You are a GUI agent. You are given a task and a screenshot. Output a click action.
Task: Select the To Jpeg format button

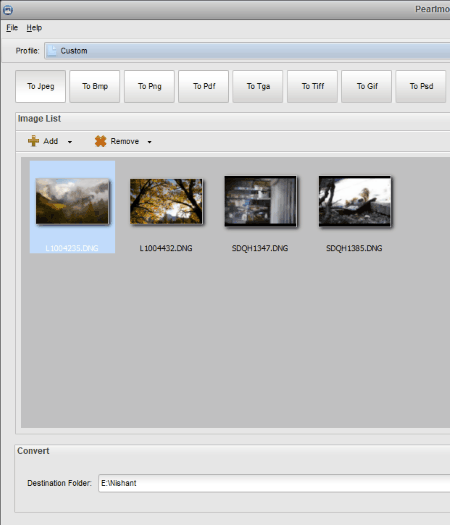(41, 86)
